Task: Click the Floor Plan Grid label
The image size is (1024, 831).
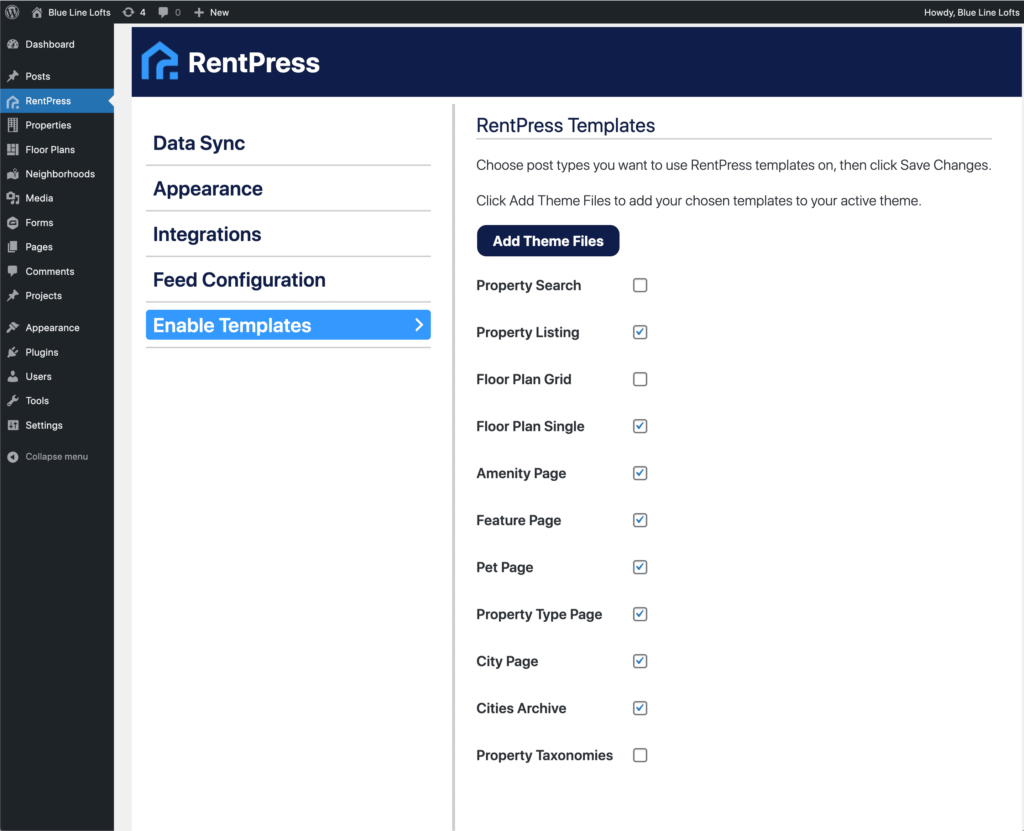Action: 524,380
